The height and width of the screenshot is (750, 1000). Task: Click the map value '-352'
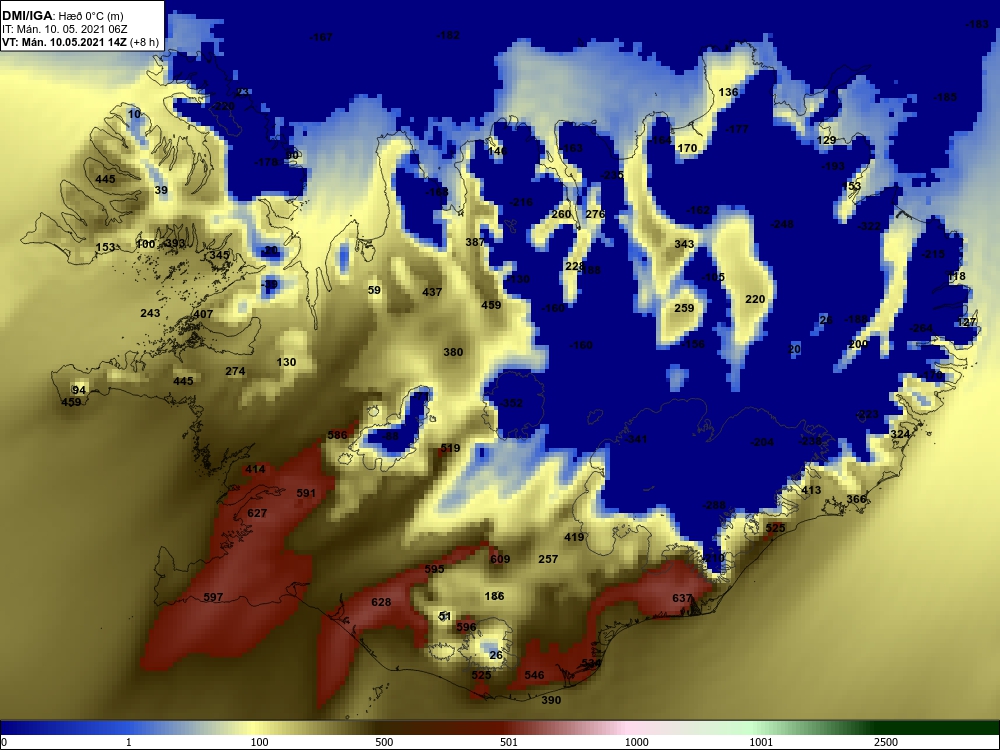[x=511, y=403]
